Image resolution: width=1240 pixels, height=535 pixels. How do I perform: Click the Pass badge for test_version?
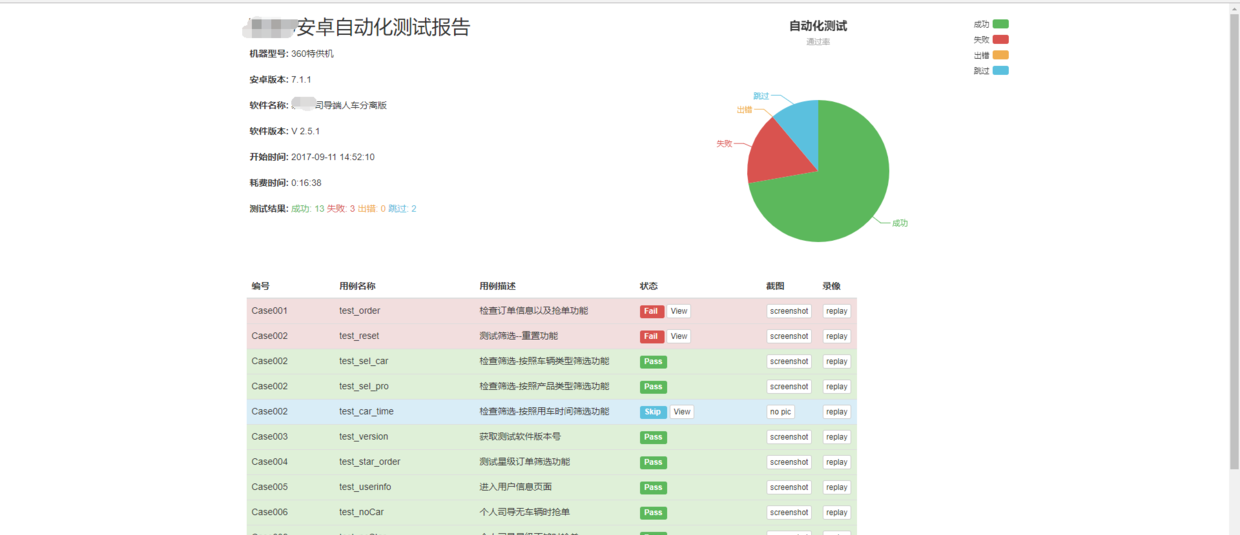[653, 437]
